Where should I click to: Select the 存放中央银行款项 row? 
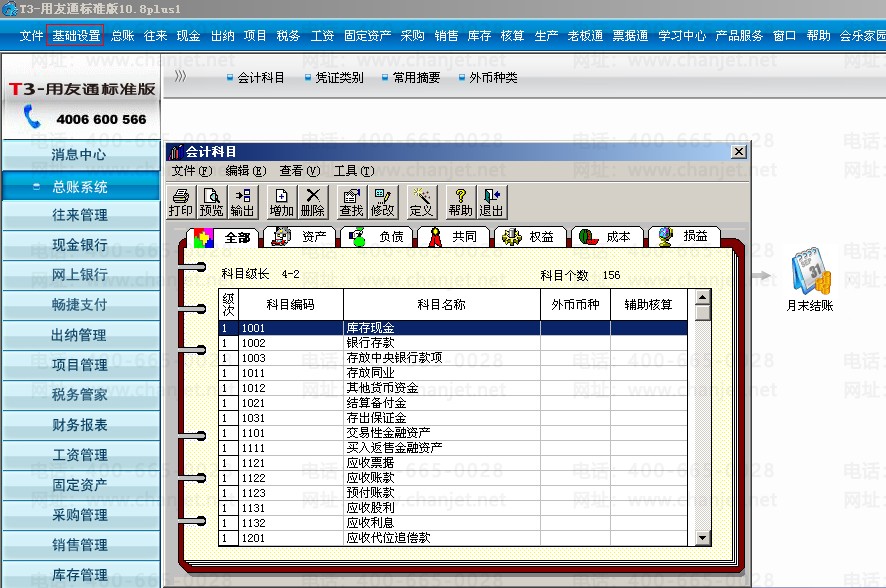click(453, 358)
